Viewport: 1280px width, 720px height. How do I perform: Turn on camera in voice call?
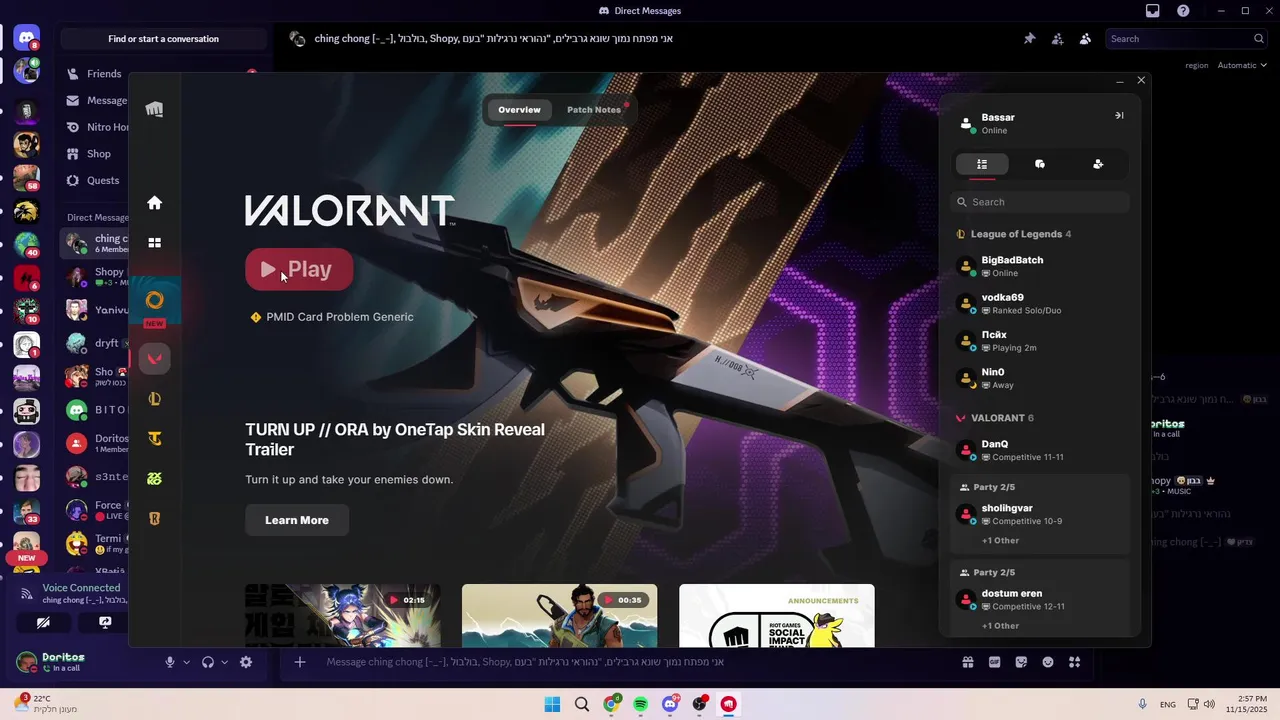tap(43, 622)
